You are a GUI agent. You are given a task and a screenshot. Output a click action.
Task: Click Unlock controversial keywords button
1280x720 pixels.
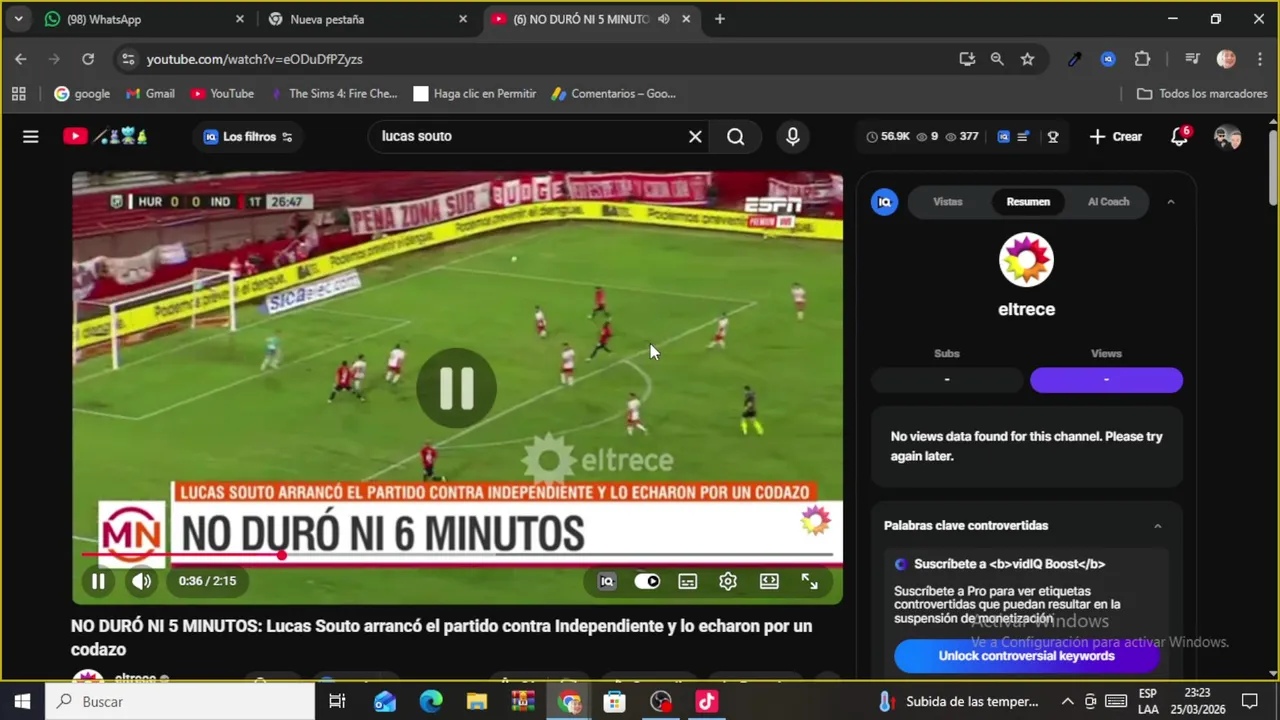point(1026,656)
